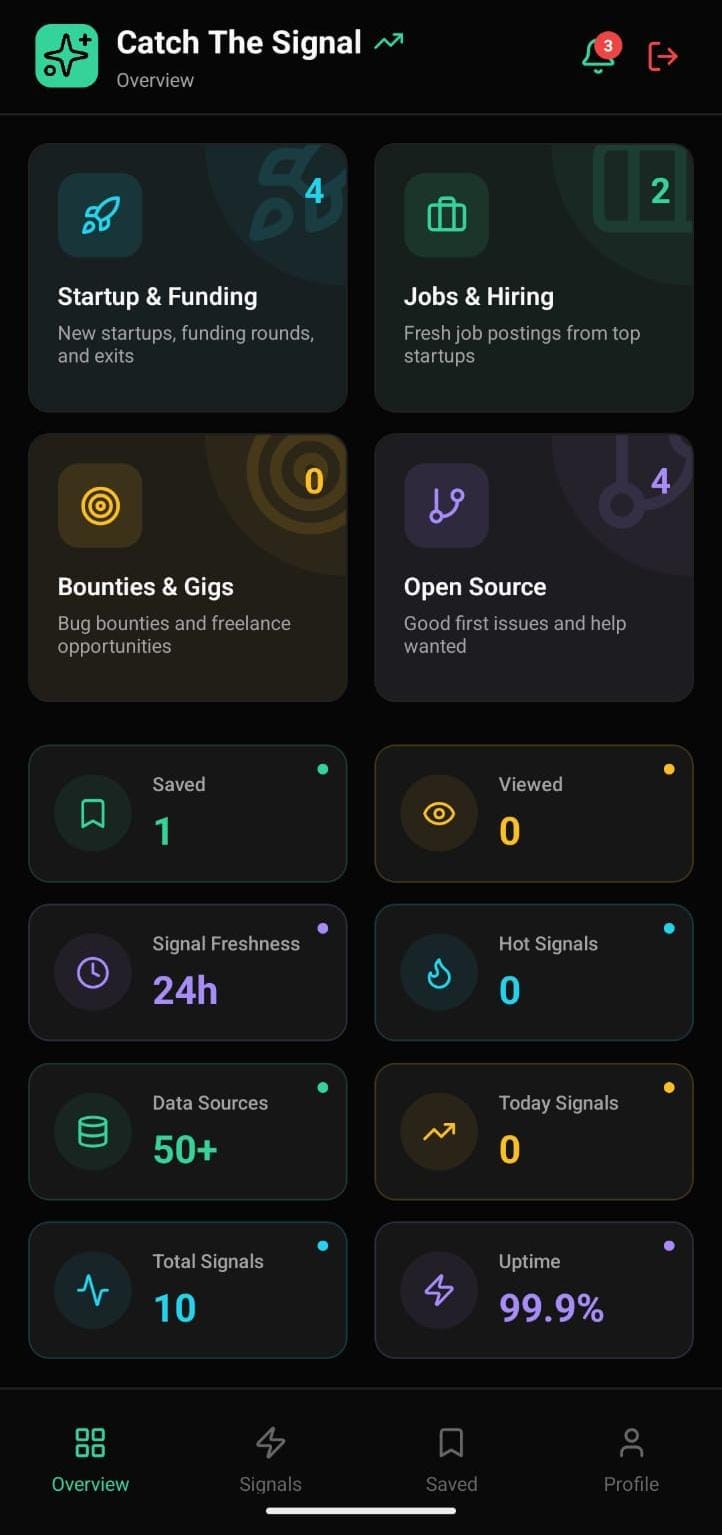Go to the Saved tab
The image size is (722, 1535).
tap(451, 1460)
